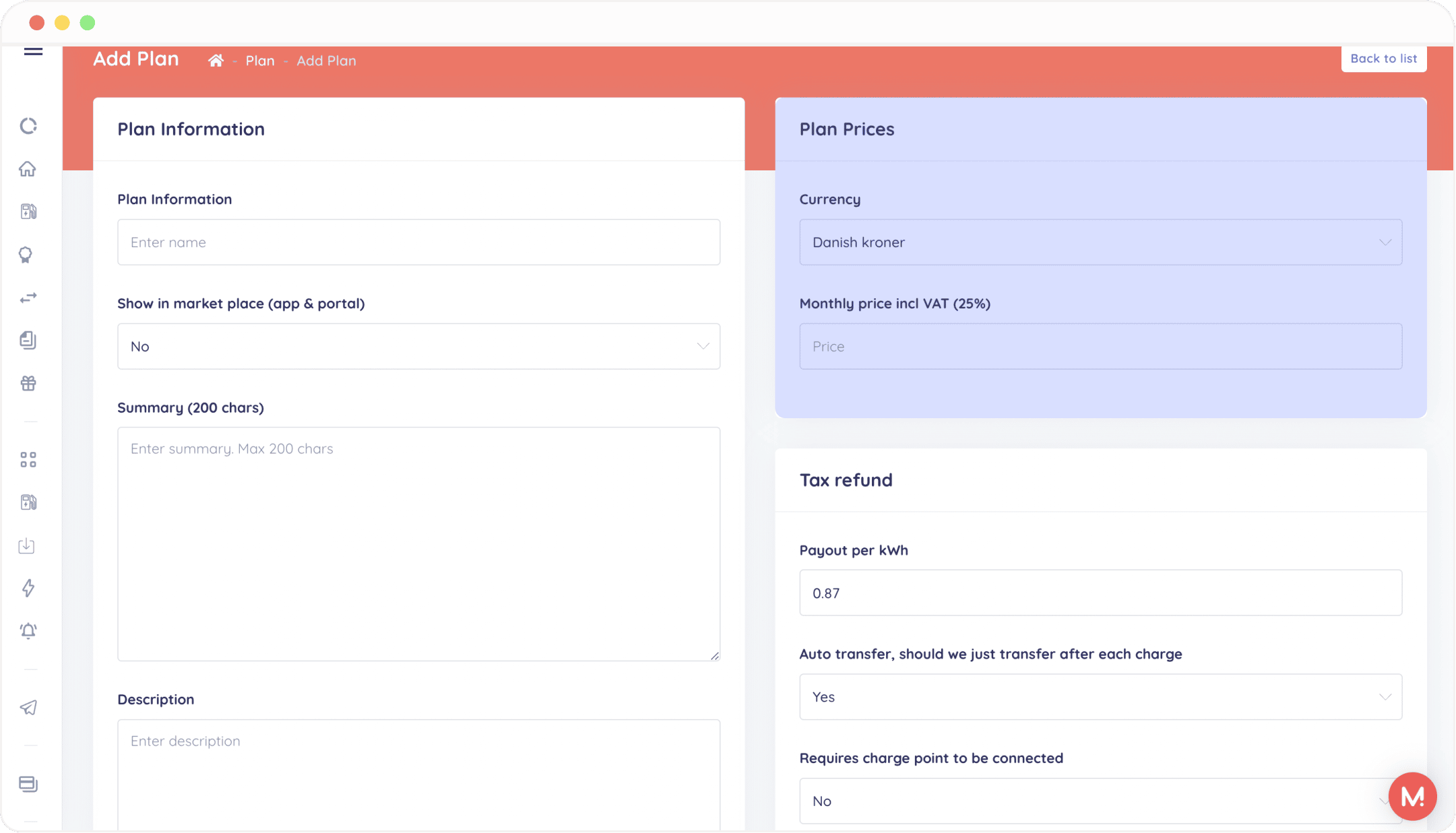Image resolution: width=1456 pixels, height=833 pixels.
Task: Click the Description label
Action: [x=156, y=700]
